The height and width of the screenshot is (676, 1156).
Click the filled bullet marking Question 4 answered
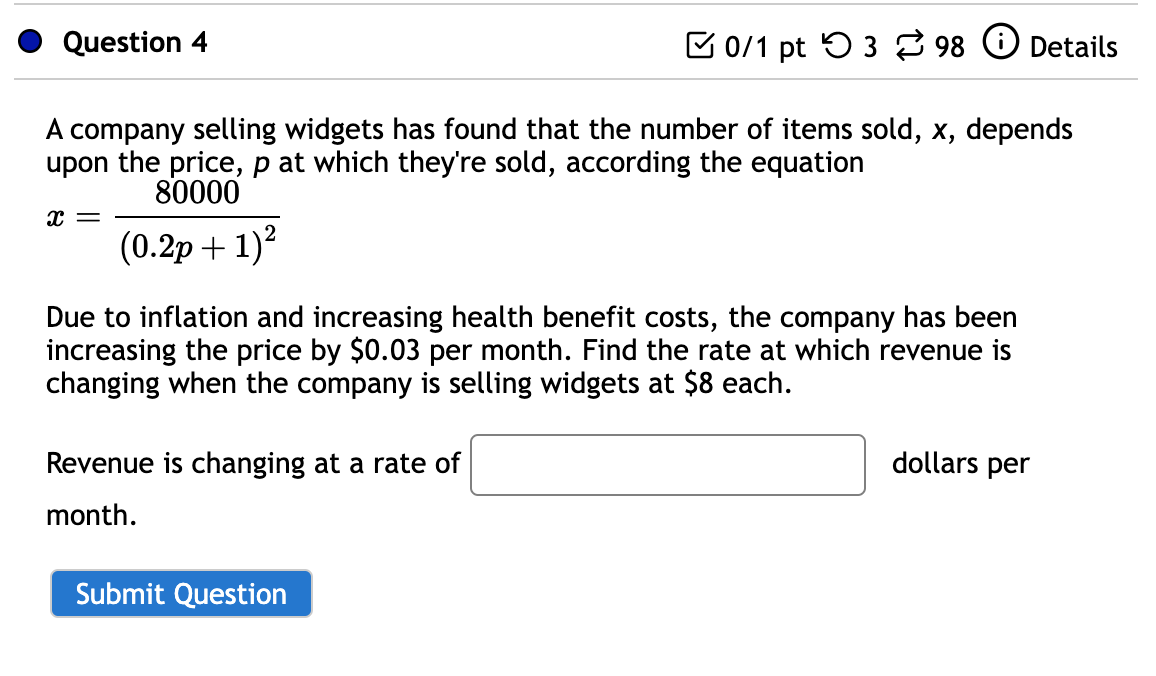pyautogui.click(x=30, y=42)
